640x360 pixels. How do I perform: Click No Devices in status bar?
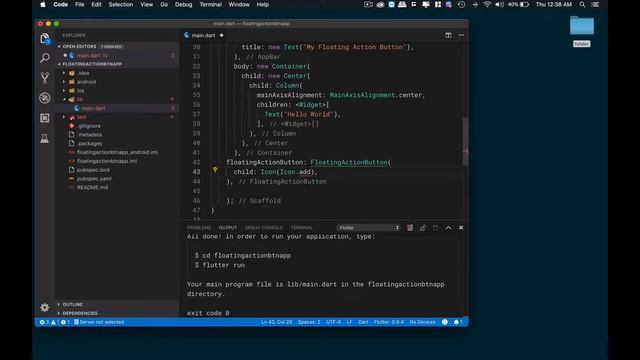(x=422, y=322)
